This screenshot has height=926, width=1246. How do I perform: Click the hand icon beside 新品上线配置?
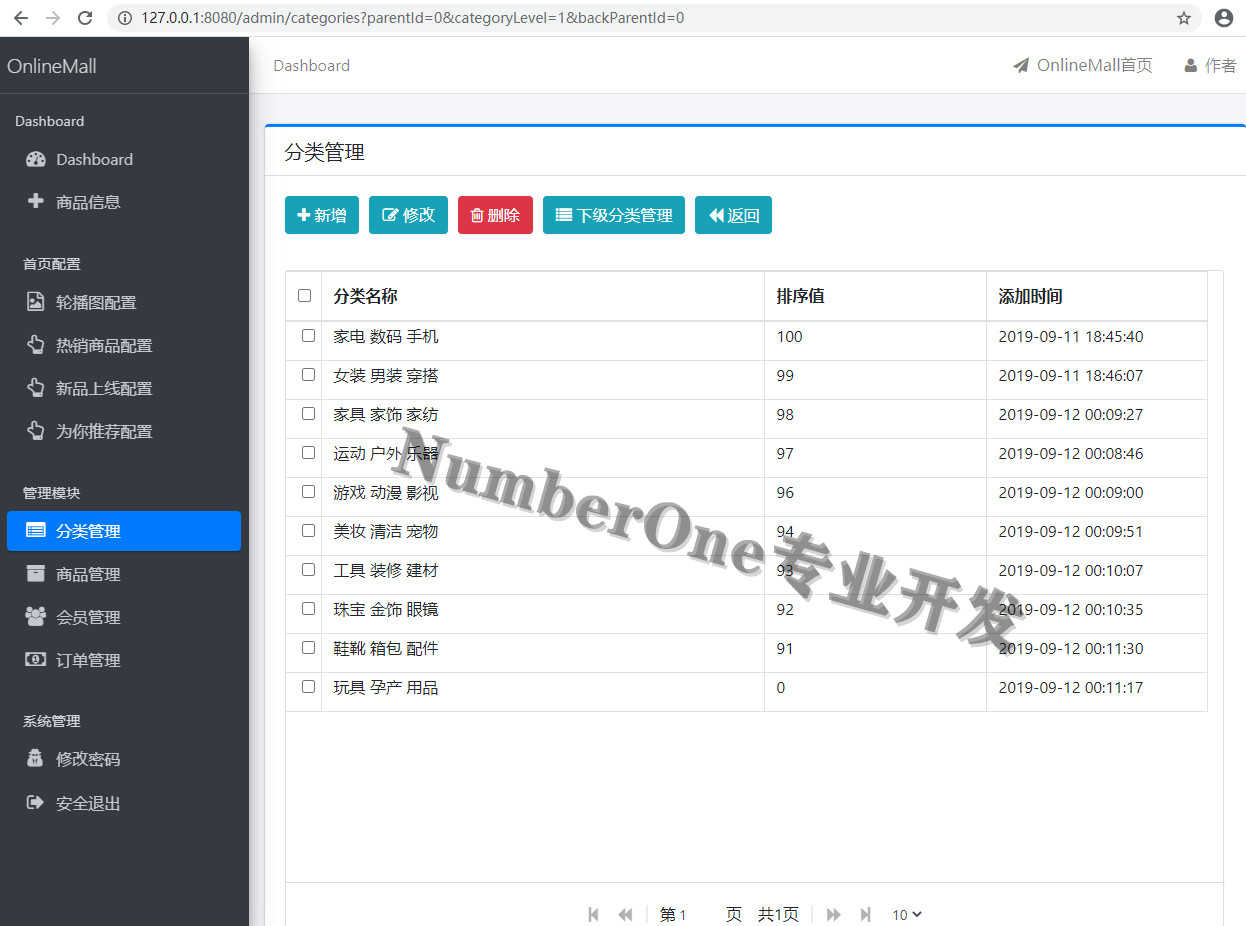[36, 388]
